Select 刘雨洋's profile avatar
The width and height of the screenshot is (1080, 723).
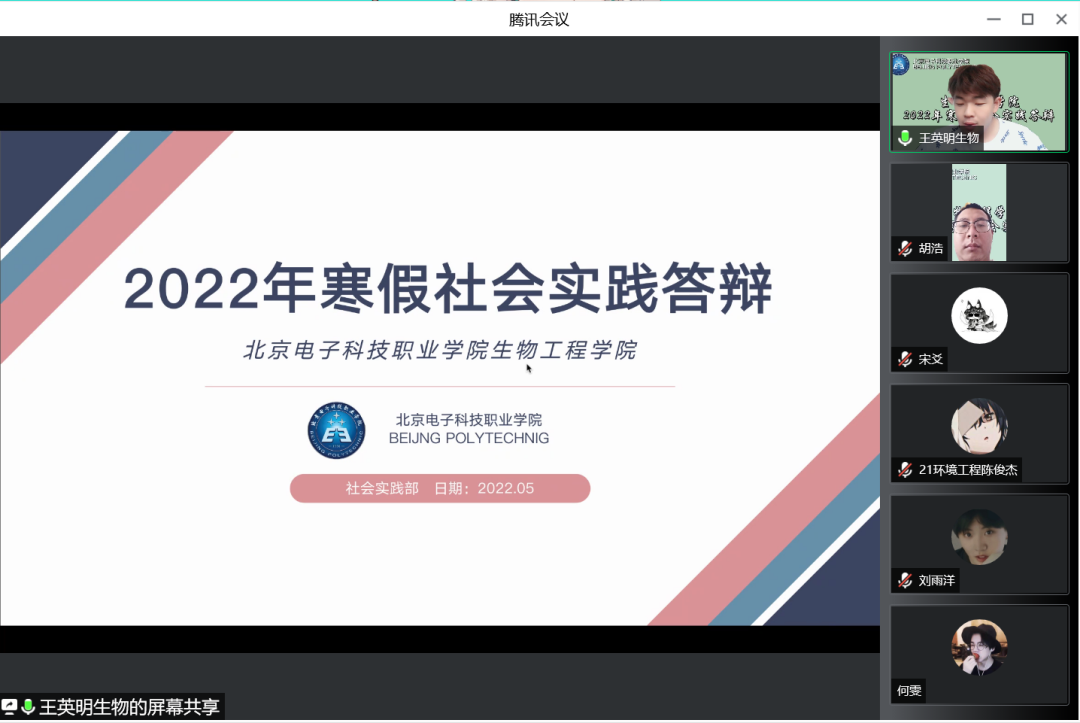tap(979, 537)
